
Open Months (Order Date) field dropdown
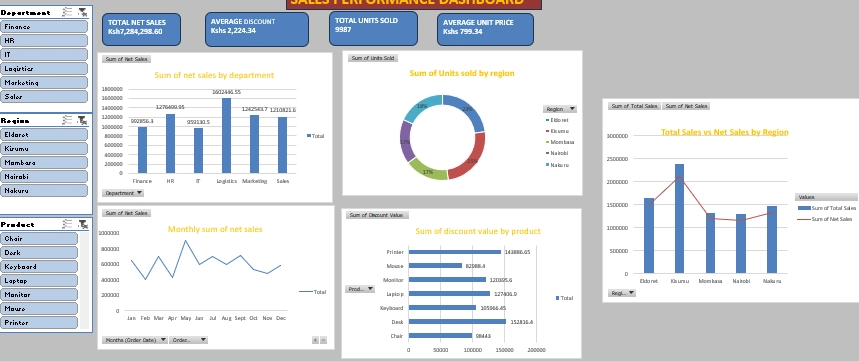(135, 340)
